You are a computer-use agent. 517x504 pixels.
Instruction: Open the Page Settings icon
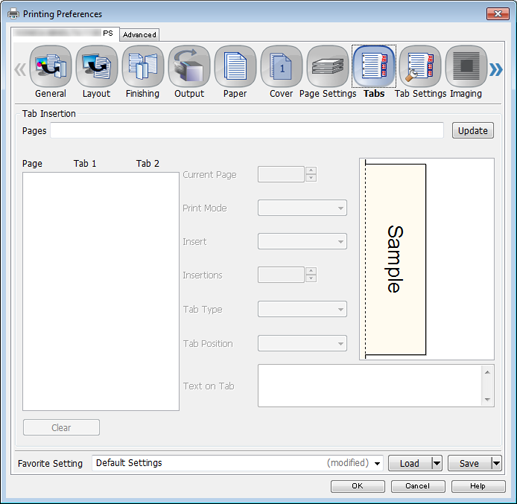(x=327, y=66)
